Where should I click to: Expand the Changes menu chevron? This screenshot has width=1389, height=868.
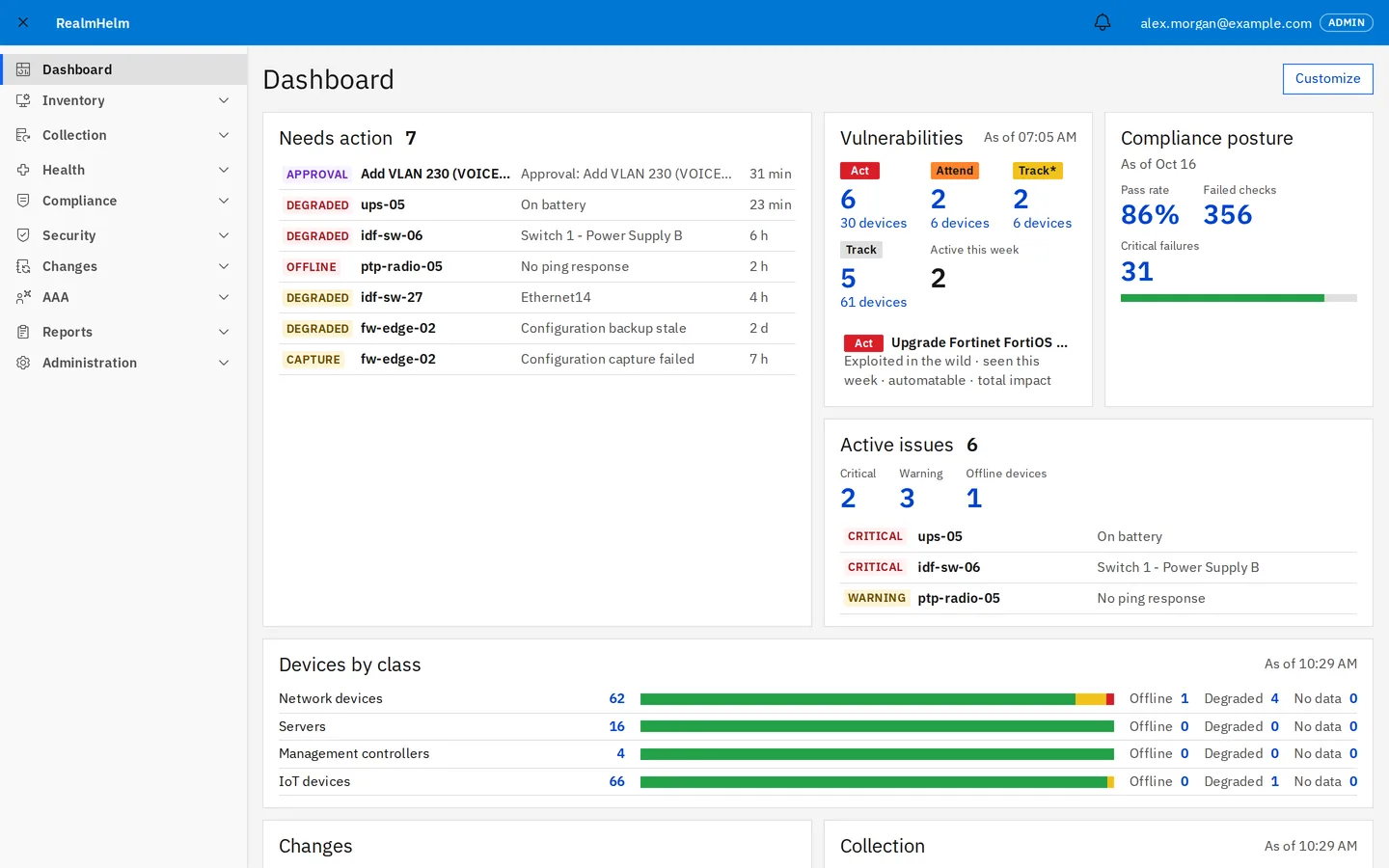(224, 266)
